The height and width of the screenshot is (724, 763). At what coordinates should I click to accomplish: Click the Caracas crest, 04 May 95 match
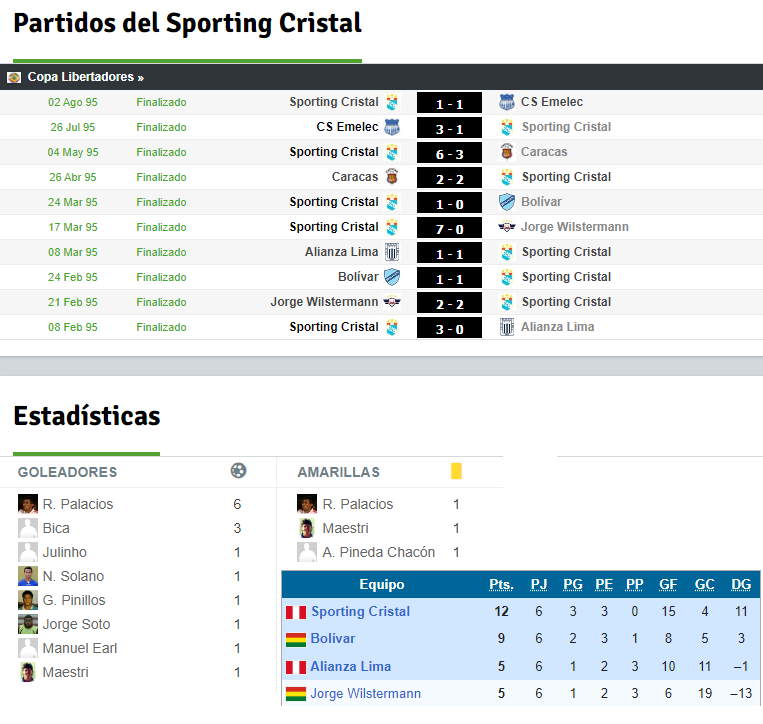point(507,152)
